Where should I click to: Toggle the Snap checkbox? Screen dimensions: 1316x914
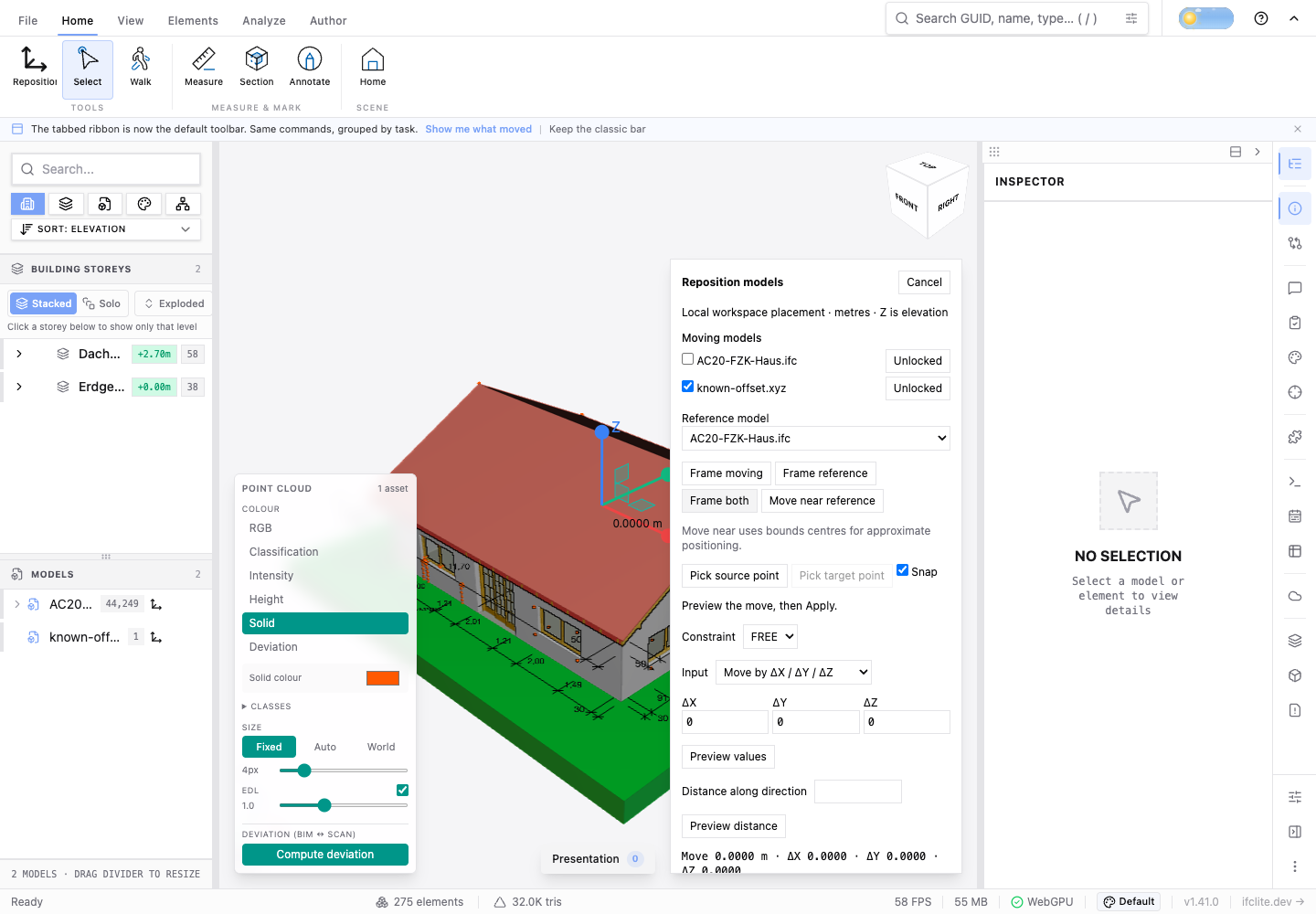point(903,570)
